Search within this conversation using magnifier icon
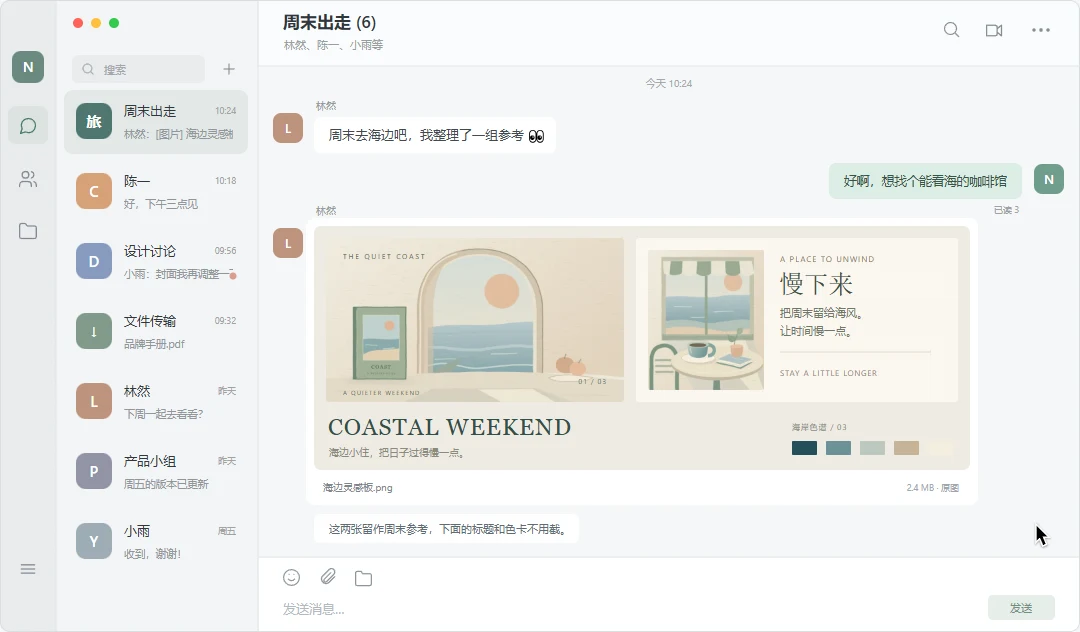 951,30
